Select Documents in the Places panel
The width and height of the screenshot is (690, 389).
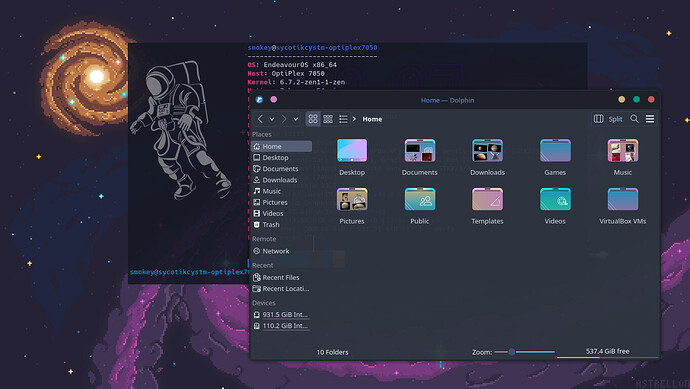pyautogui.click(x=281, y=169)
